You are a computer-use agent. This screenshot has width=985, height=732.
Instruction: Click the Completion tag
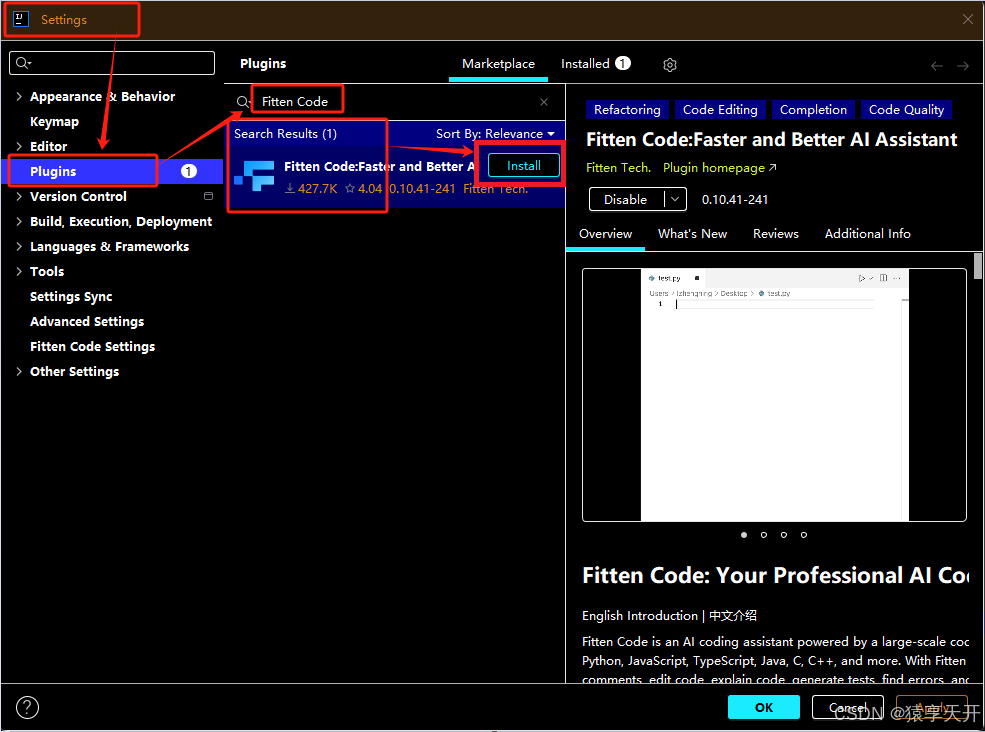[813, 110]
